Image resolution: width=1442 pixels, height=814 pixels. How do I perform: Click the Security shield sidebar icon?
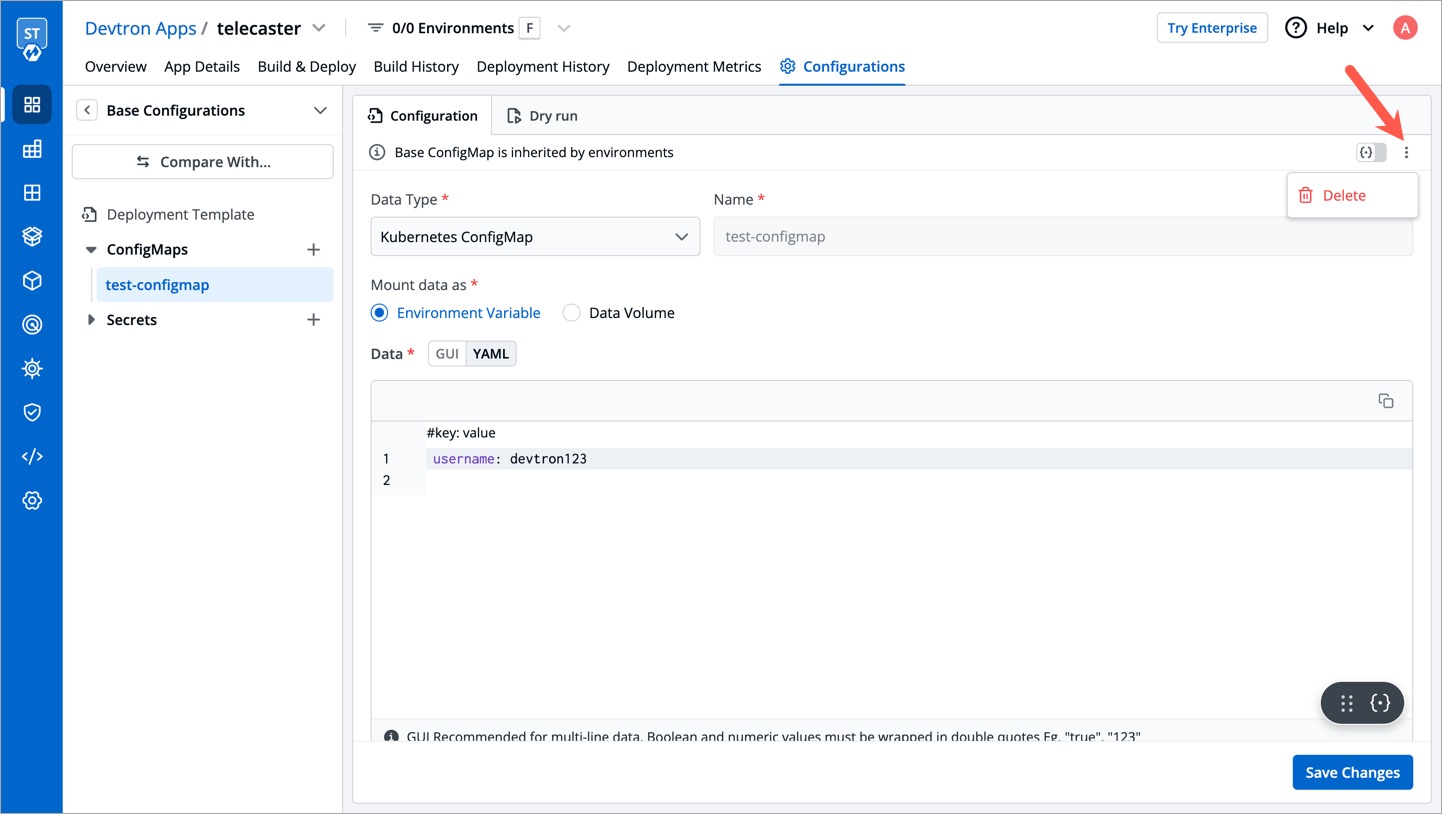click(x=32, y=412)
